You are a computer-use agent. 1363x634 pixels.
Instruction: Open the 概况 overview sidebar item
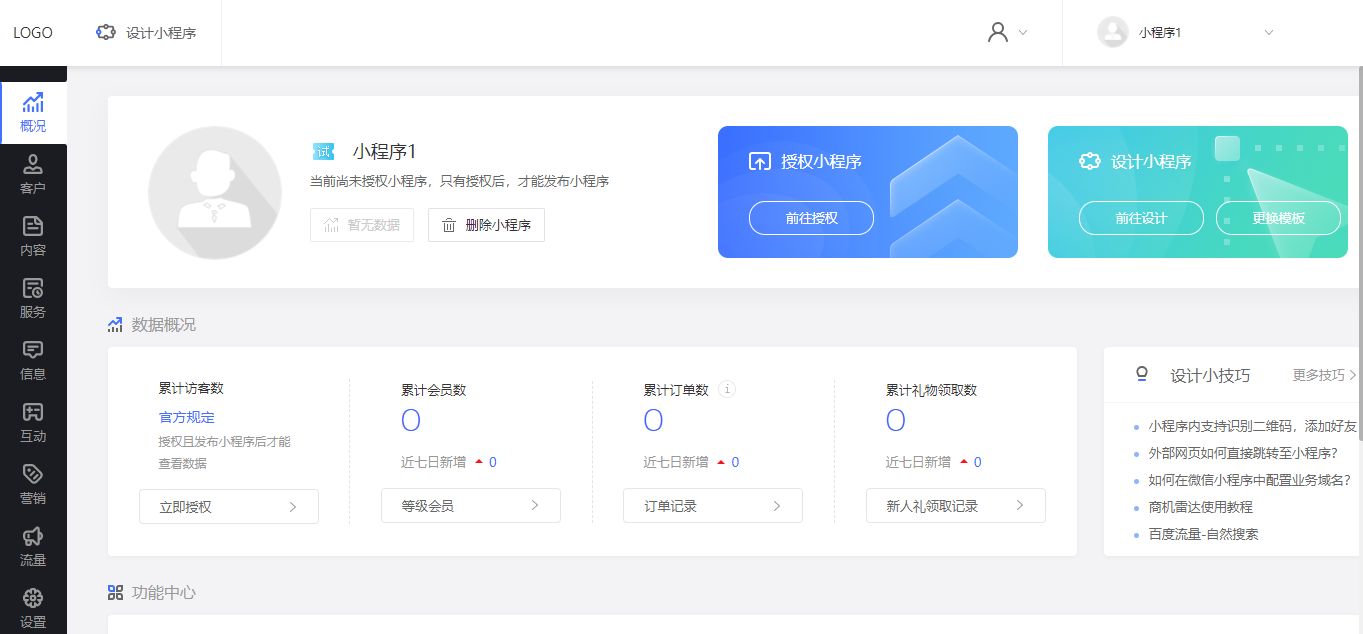click(33, 113)
